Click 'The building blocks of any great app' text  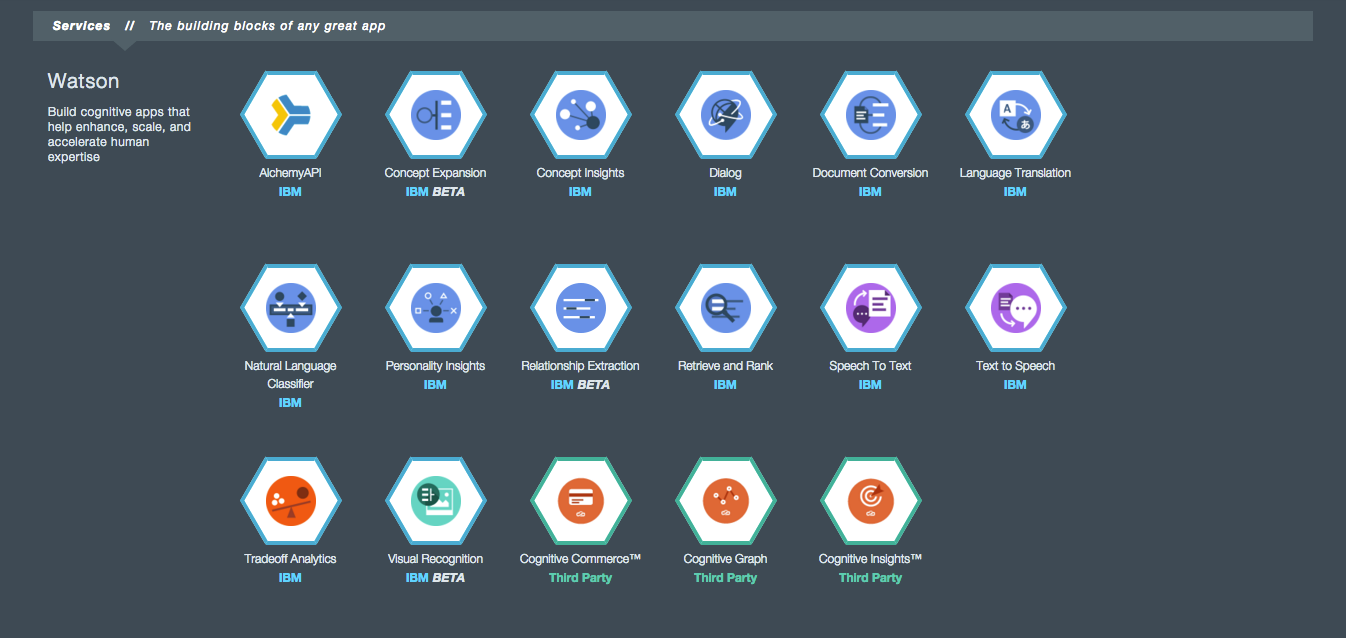pos(267,26)
